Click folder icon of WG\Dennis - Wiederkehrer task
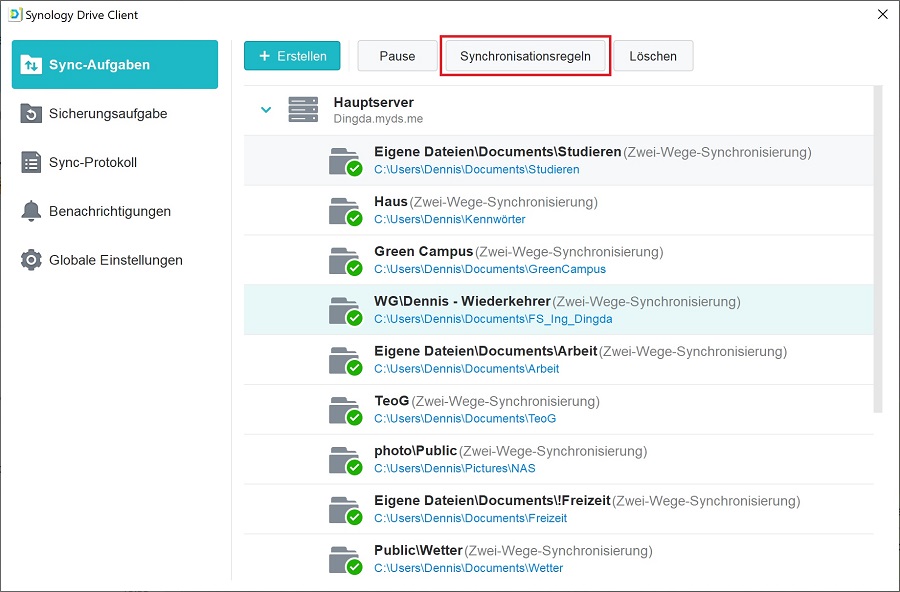 click(x=346, y=311)
